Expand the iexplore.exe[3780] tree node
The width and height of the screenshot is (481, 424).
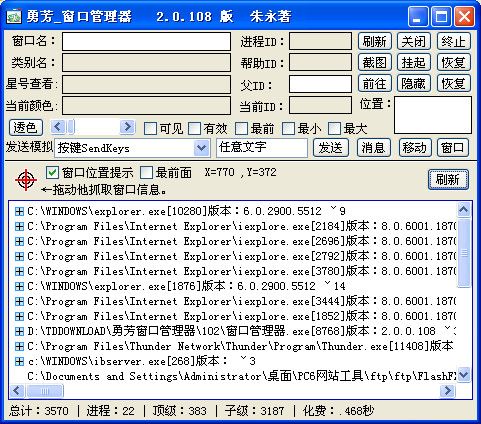coord(19,271)
